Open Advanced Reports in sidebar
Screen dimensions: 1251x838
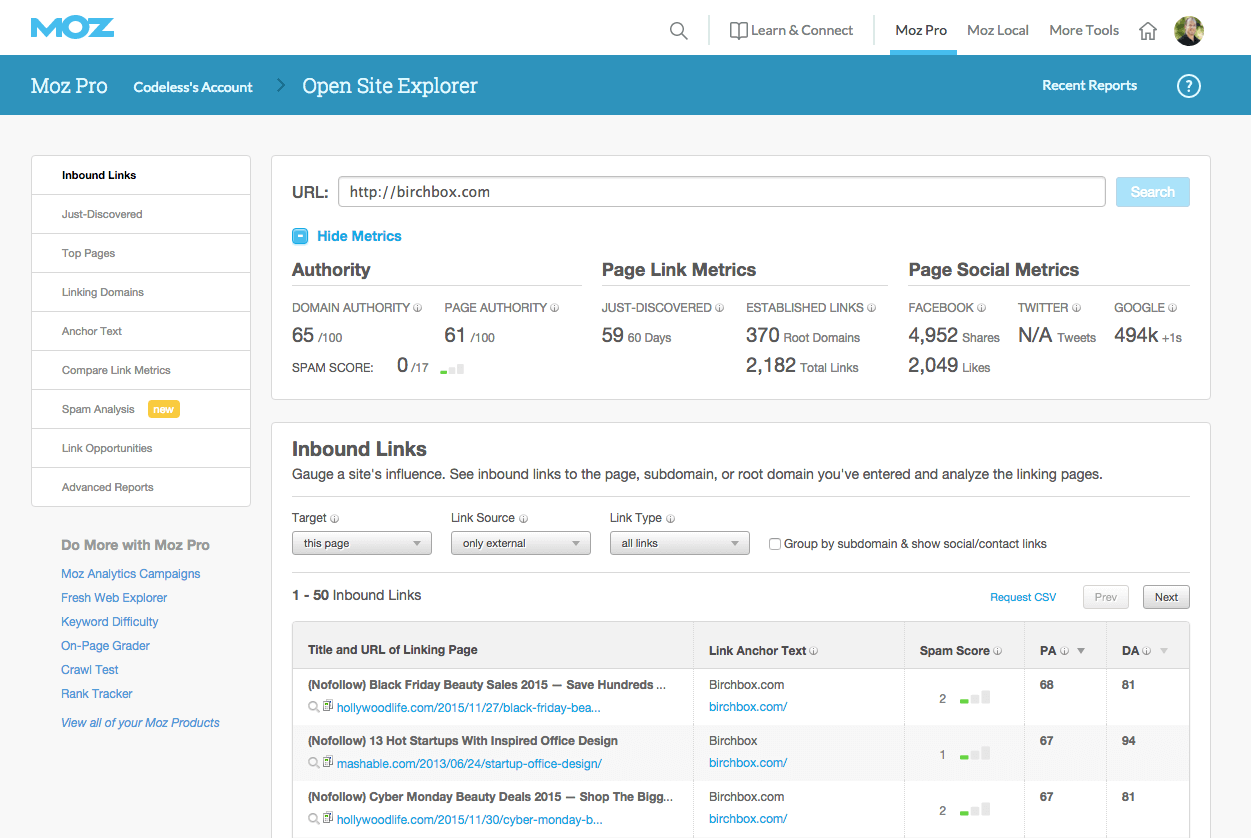point(141,487)
